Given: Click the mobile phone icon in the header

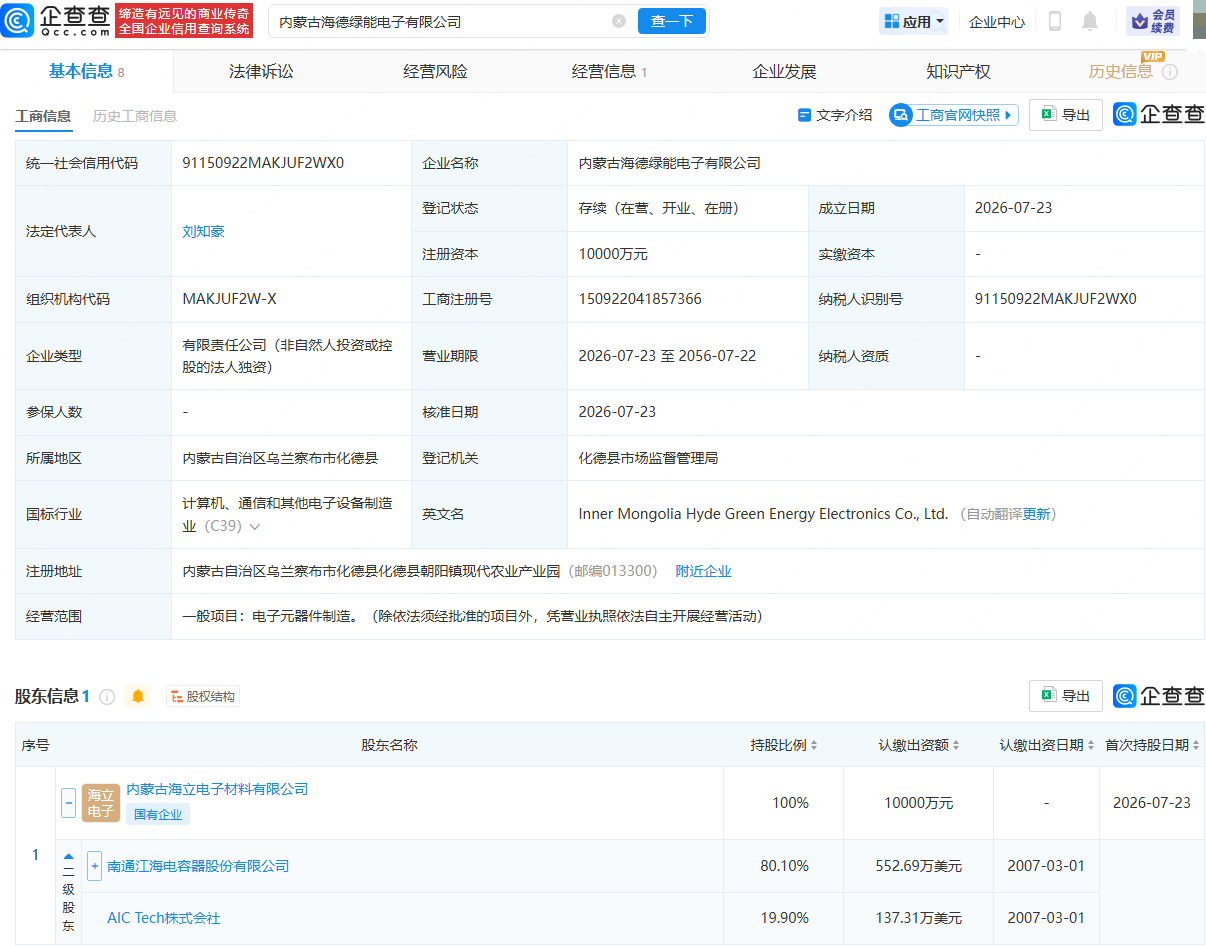Looking at the screenshot, I should click(1054, 21).
